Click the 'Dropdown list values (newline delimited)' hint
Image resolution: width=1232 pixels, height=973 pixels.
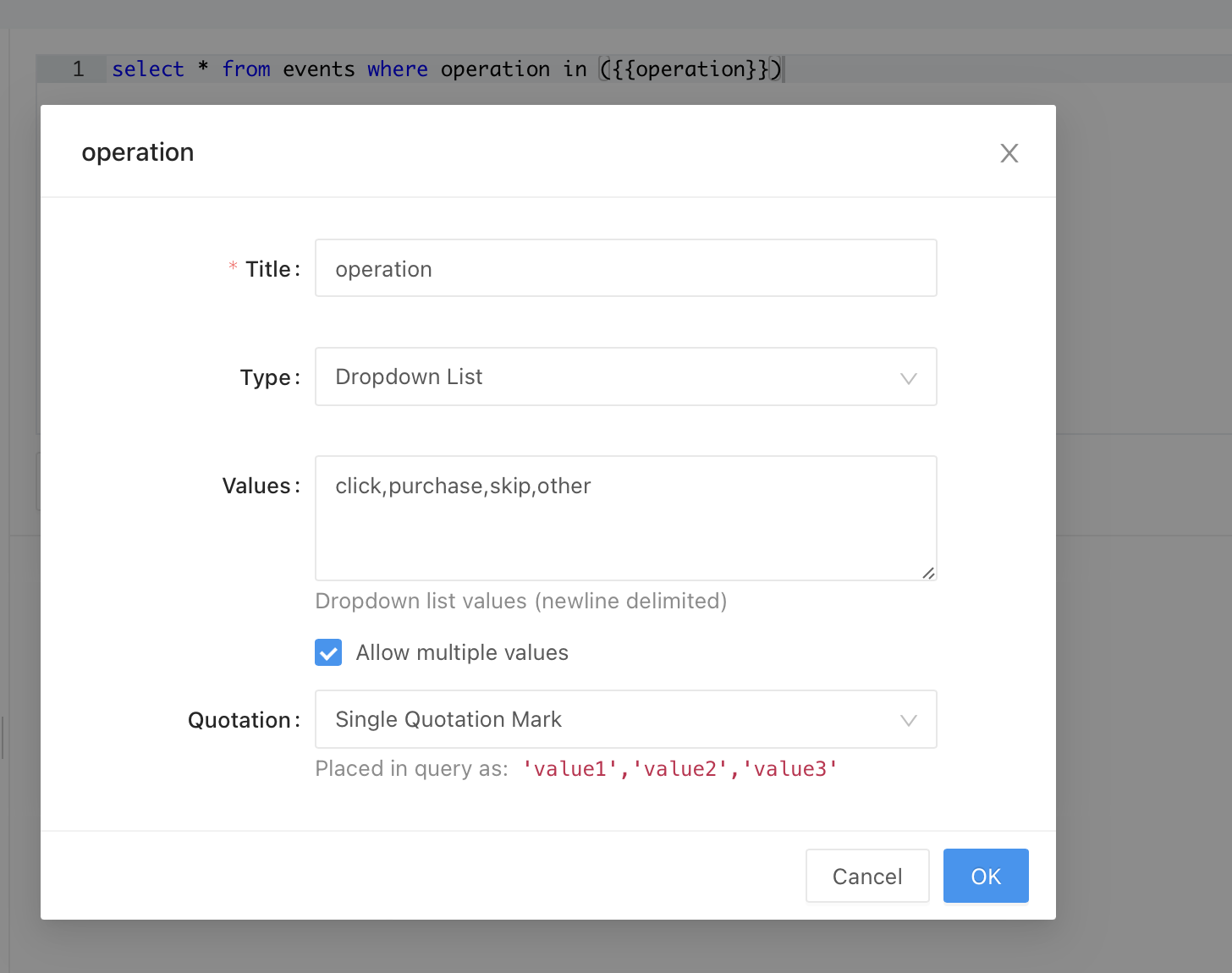[x=521, y=601]
